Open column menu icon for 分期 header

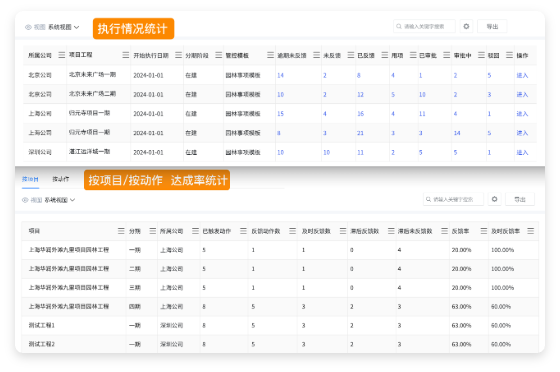click(x=152, y=231)
